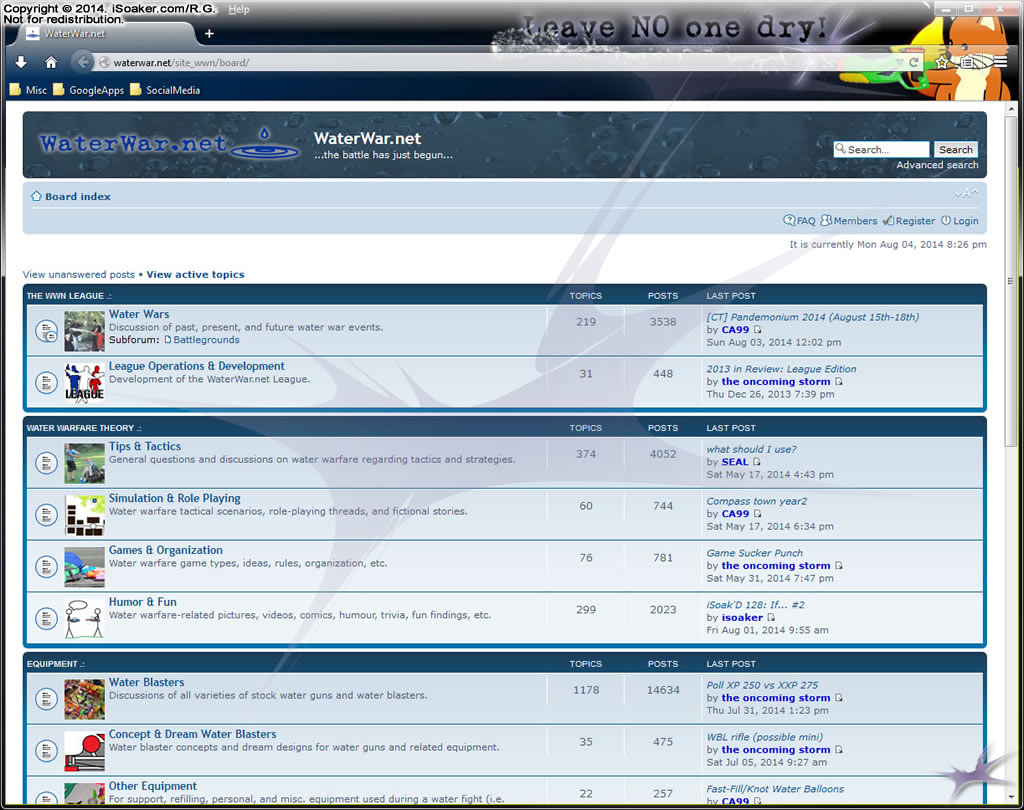Open the SocialMedia bookmarks folder
This screenshot has width=1024, height=810.
pos(165,90)
